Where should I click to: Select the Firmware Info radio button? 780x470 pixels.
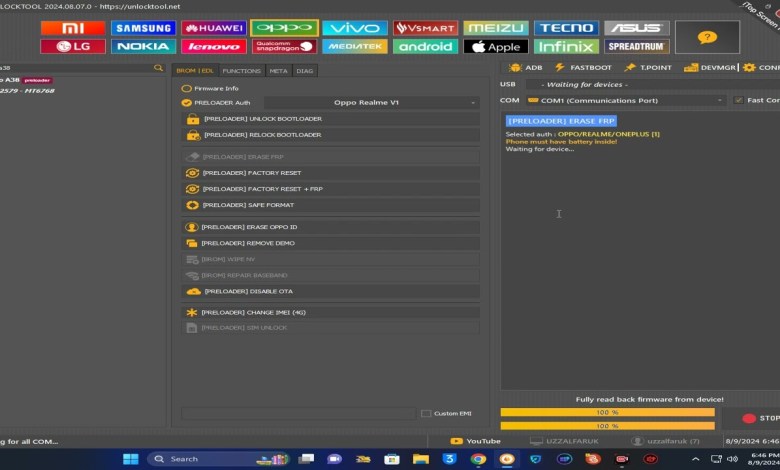pos(186,88)
